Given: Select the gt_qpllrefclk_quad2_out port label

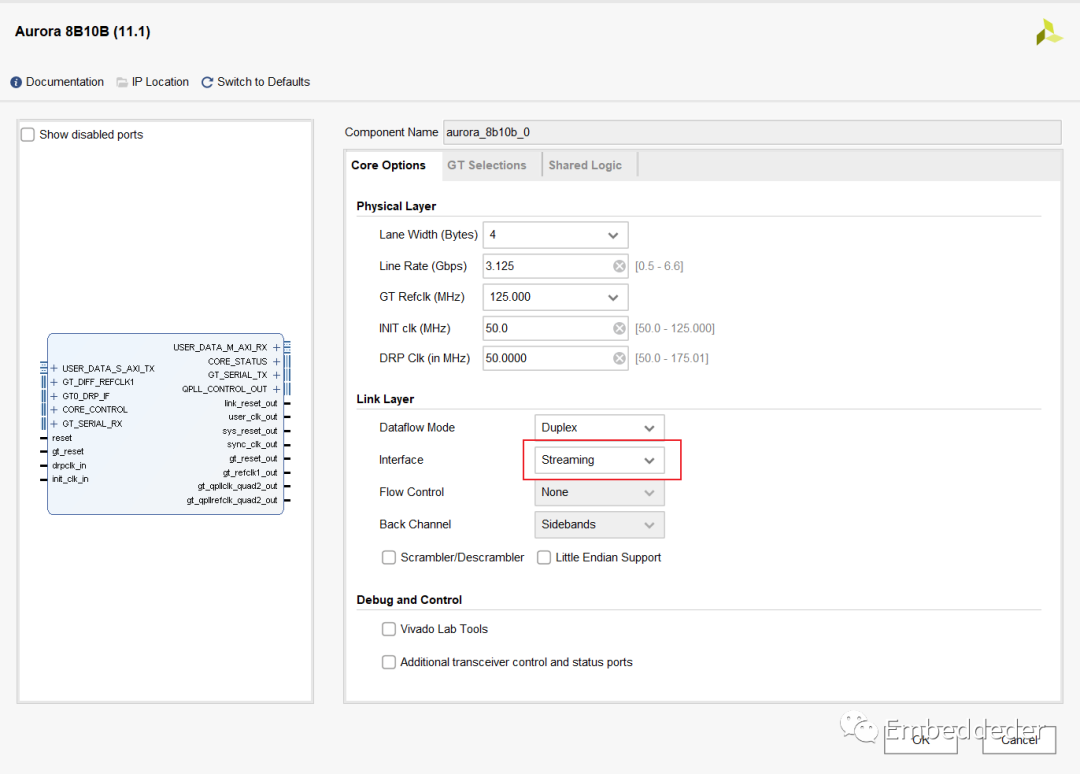Looking at the screenshot, I should point(232,500).
